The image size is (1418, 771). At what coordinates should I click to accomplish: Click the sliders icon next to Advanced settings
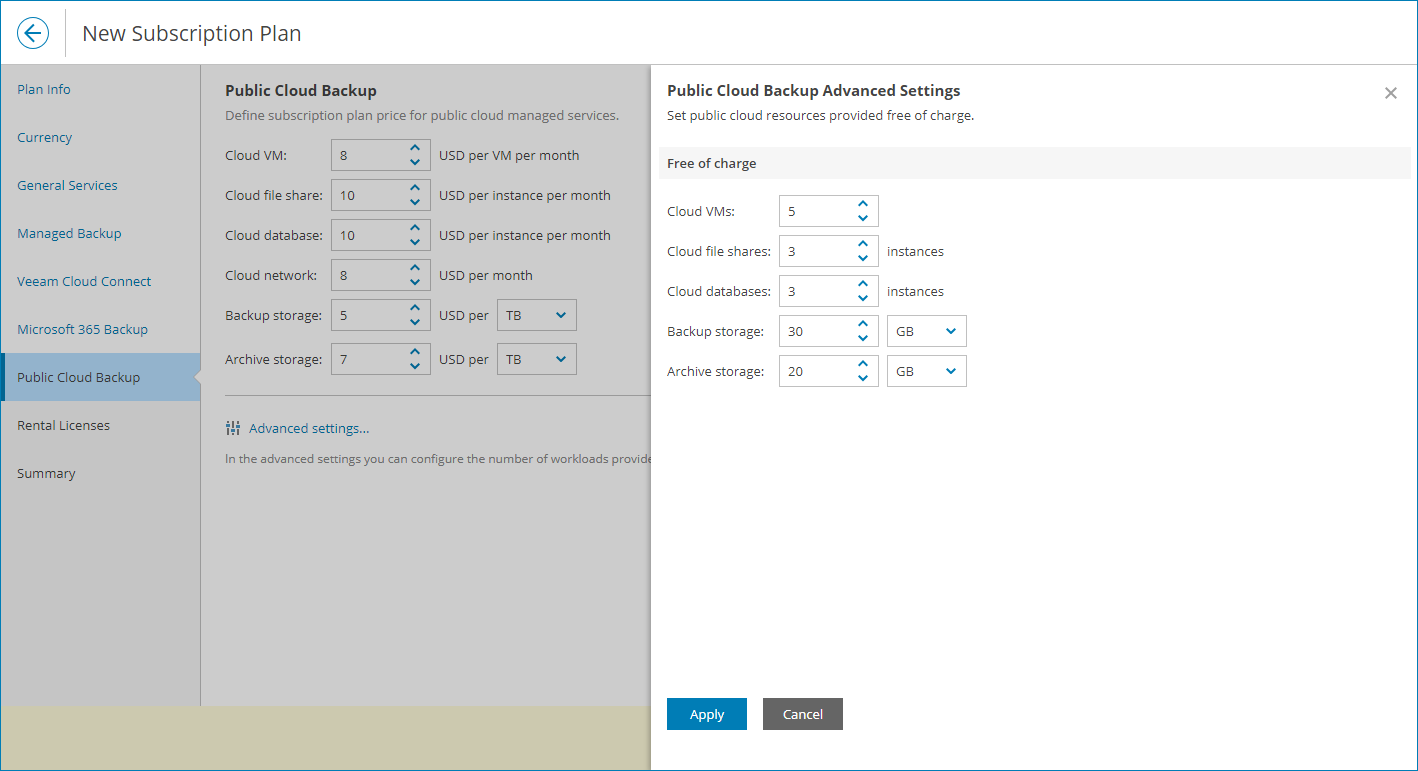(x=233, y=427)
